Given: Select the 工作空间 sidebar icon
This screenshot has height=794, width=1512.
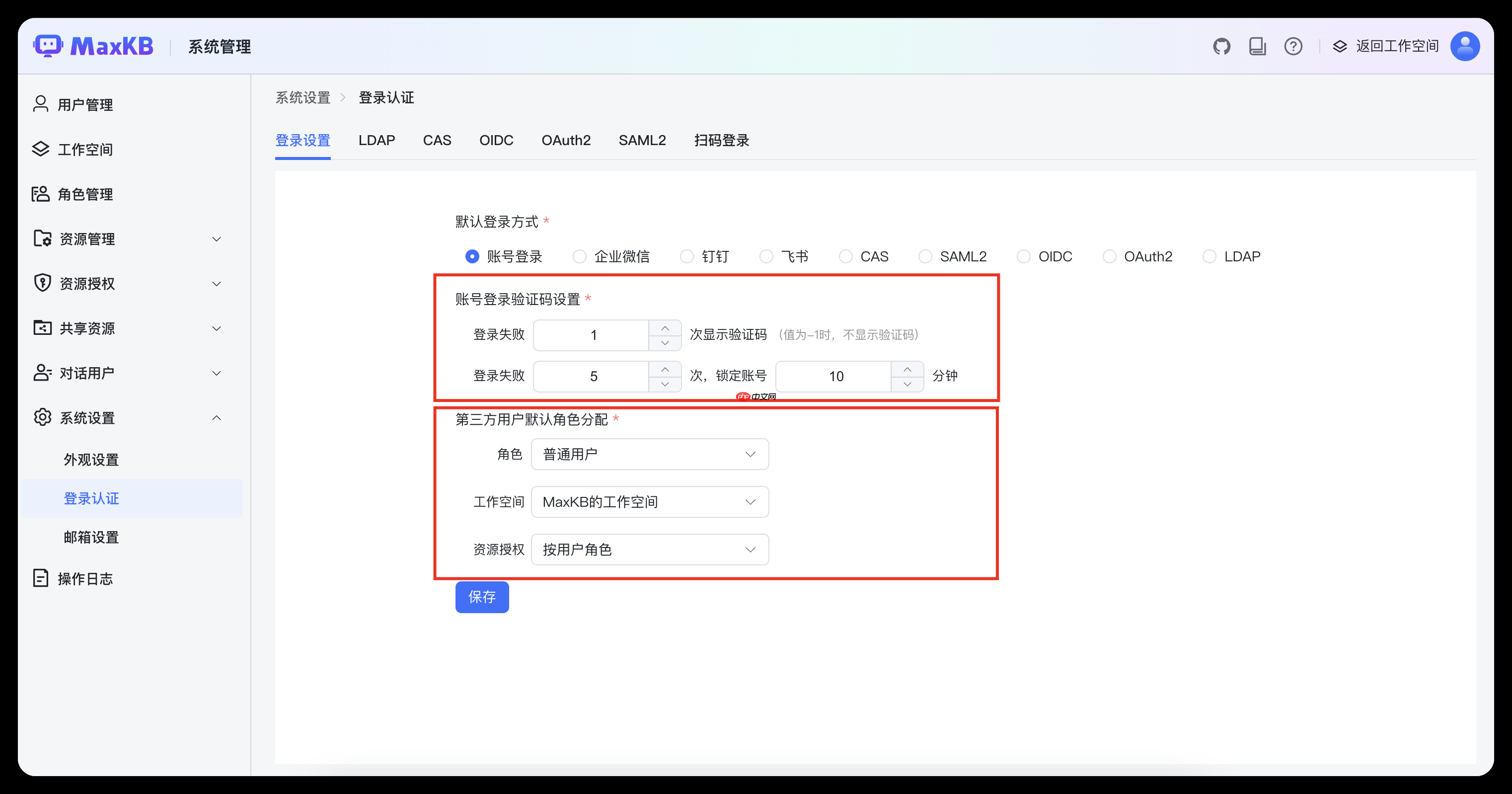Looking at the screenshot, I should coord(40,149).
